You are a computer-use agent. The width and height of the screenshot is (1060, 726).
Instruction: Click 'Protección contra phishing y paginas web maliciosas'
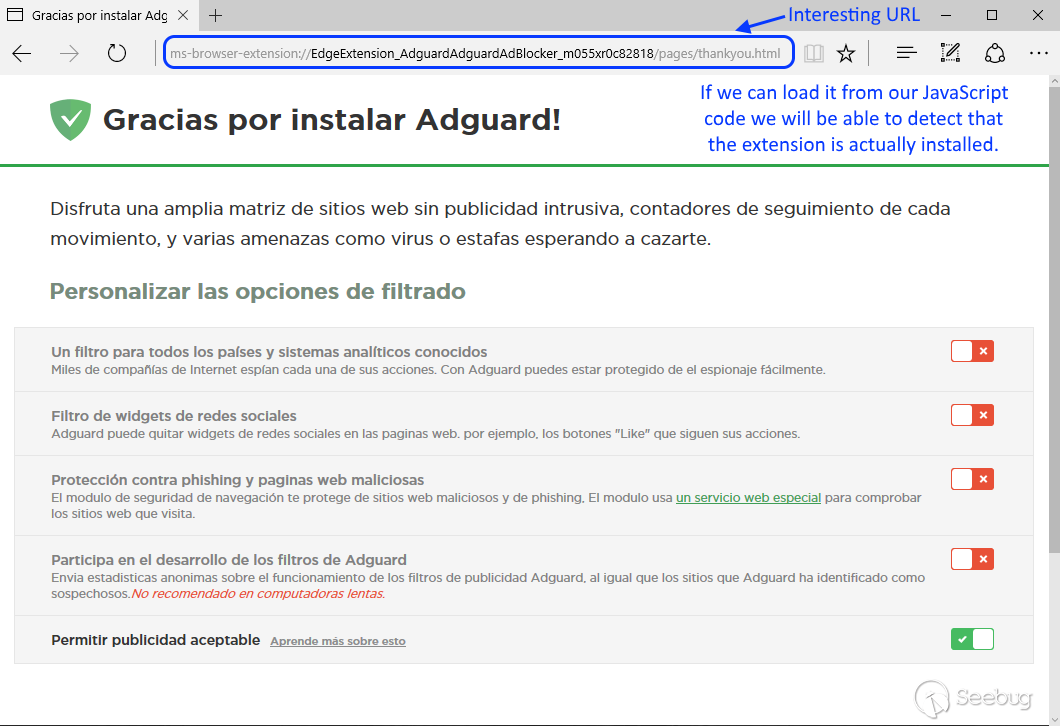238,480
